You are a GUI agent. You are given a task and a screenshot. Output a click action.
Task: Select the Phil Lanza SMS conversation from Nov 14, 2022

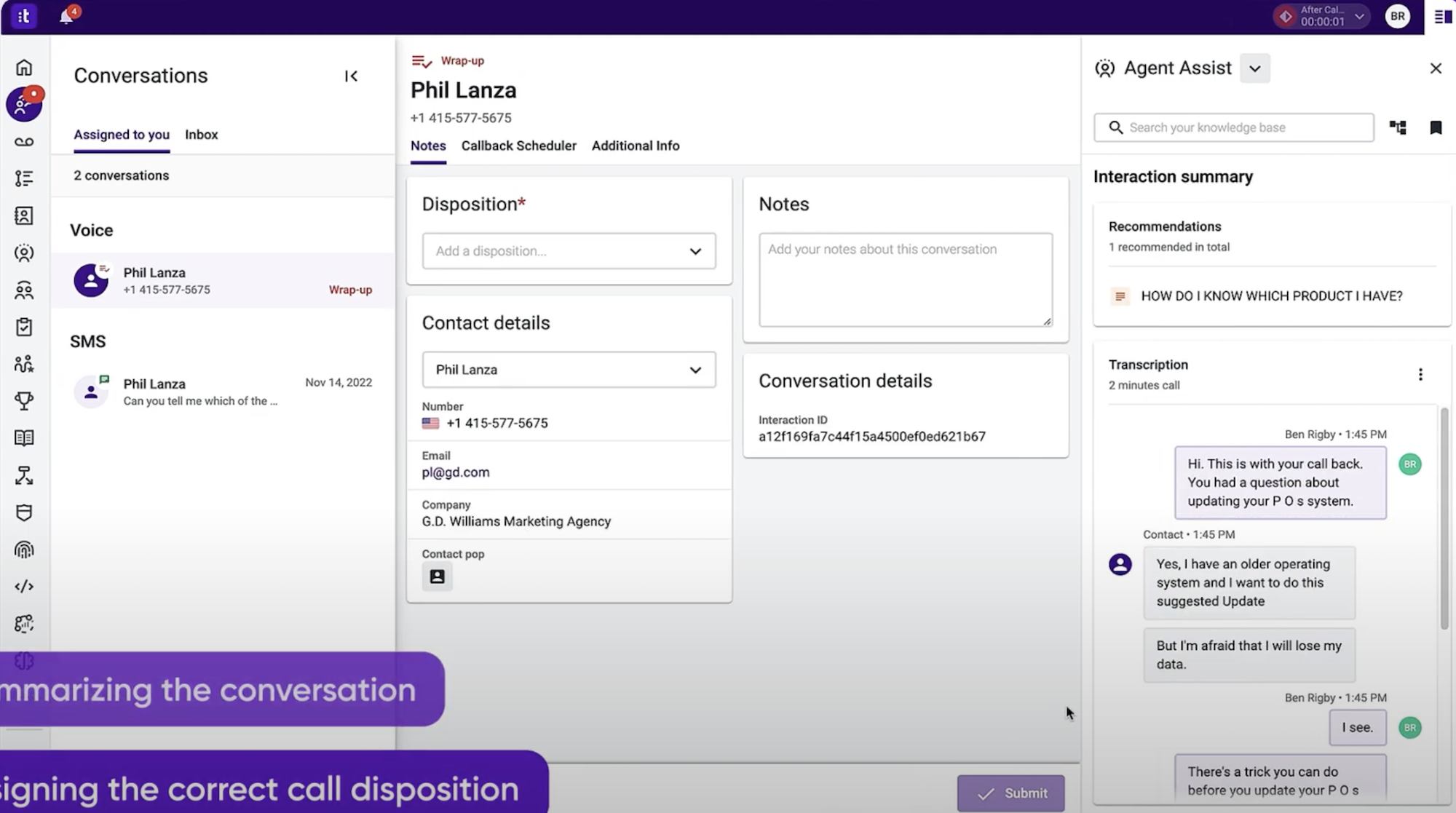[223, 392]
